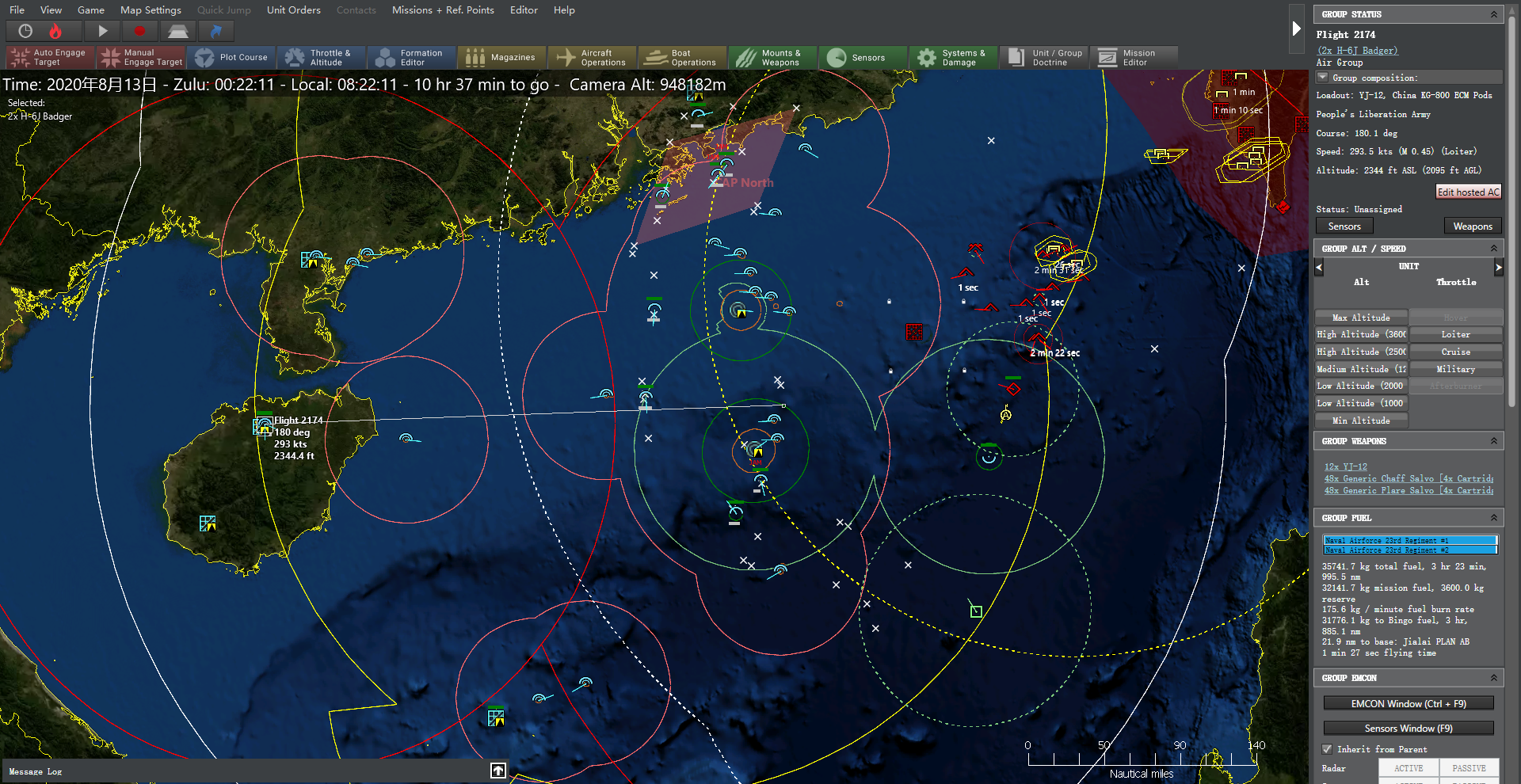Collapse the Group Weapons section
The image size is (1521, 784).
coord(1494,441)
